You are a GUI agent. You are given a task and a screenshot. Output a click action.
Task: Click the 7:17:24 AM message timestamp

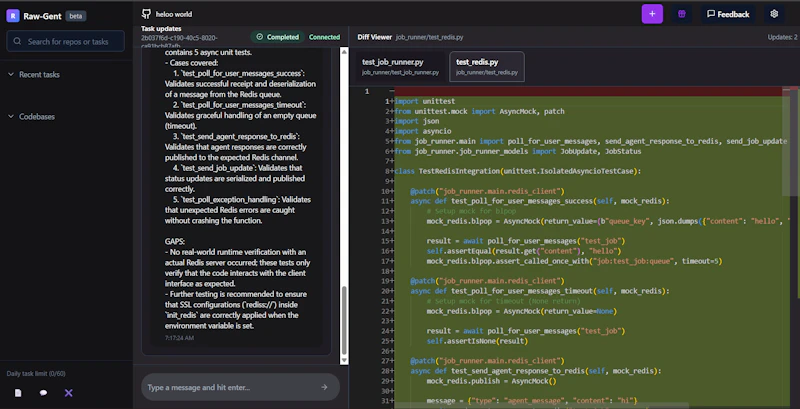click(179, 338)
